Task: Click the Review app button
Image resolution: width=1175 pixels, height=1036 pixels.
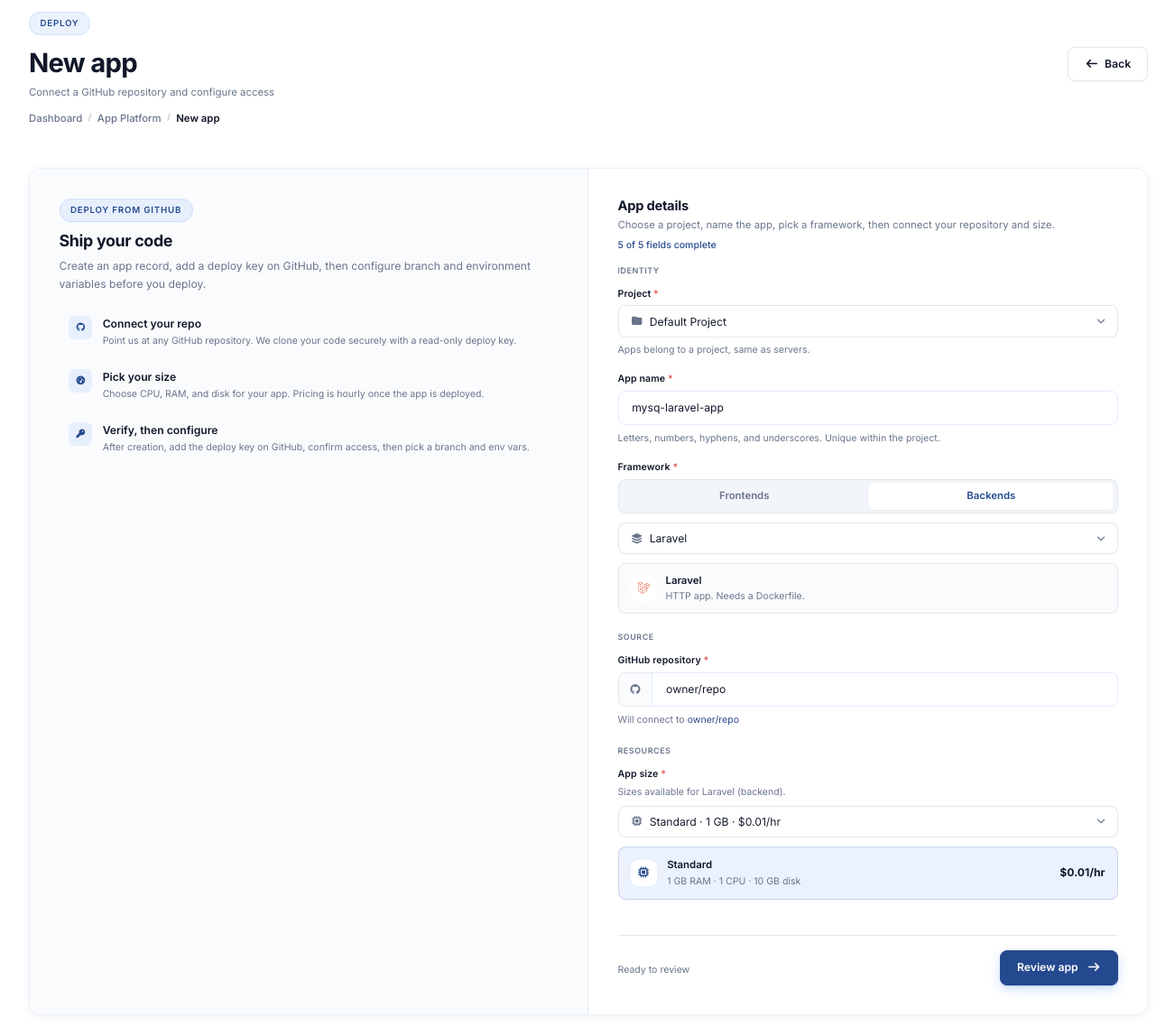Action: [1059, 967]
